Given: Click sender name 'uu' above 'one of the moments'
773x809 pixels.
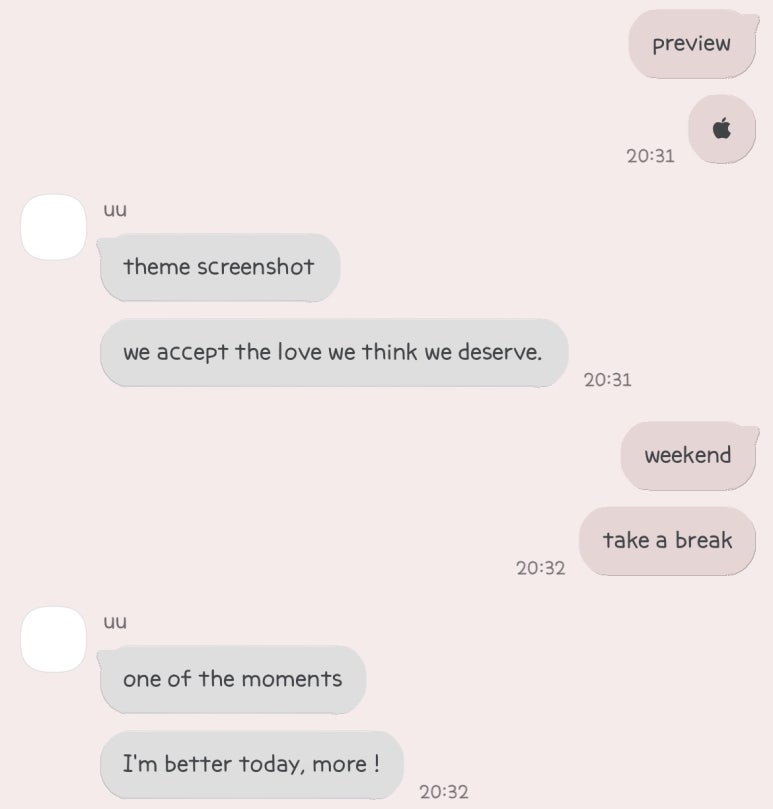Looking at the screenshot, I should coord(115,621).
